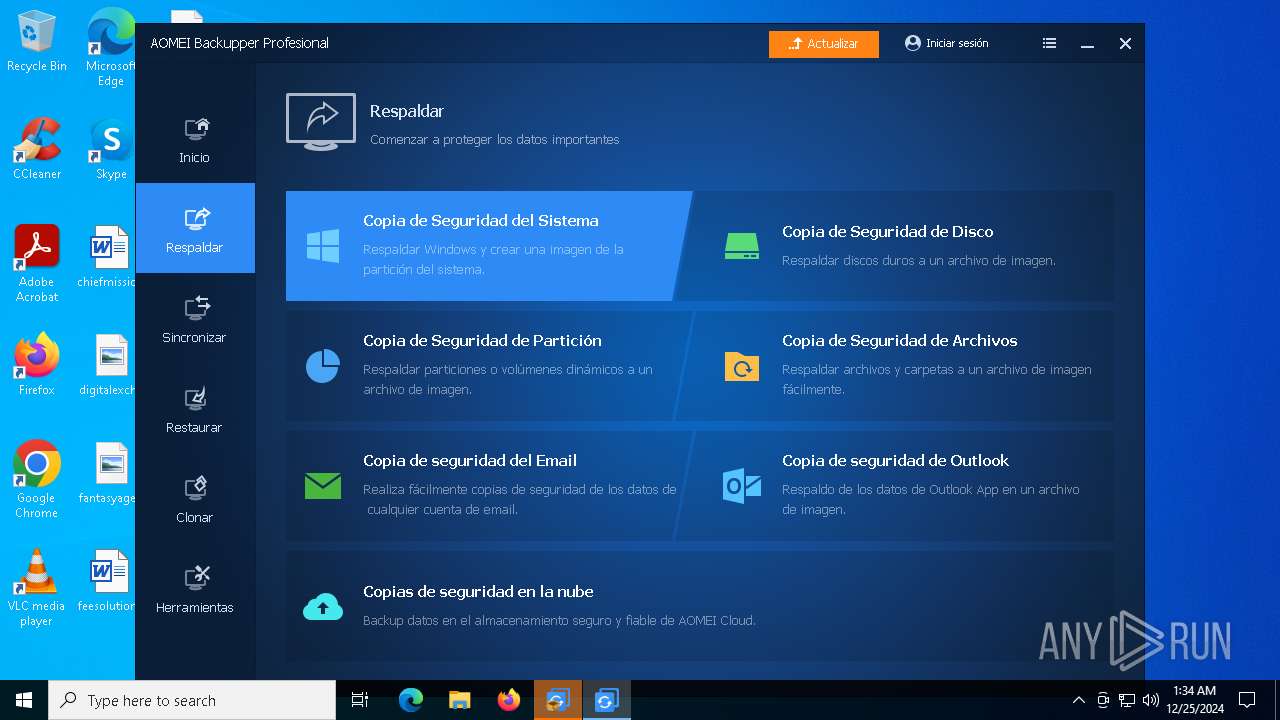This screenshot has width=1280, height=720.
Task: Open File Explorer from the taskbar
Action: tap(459, 700)
